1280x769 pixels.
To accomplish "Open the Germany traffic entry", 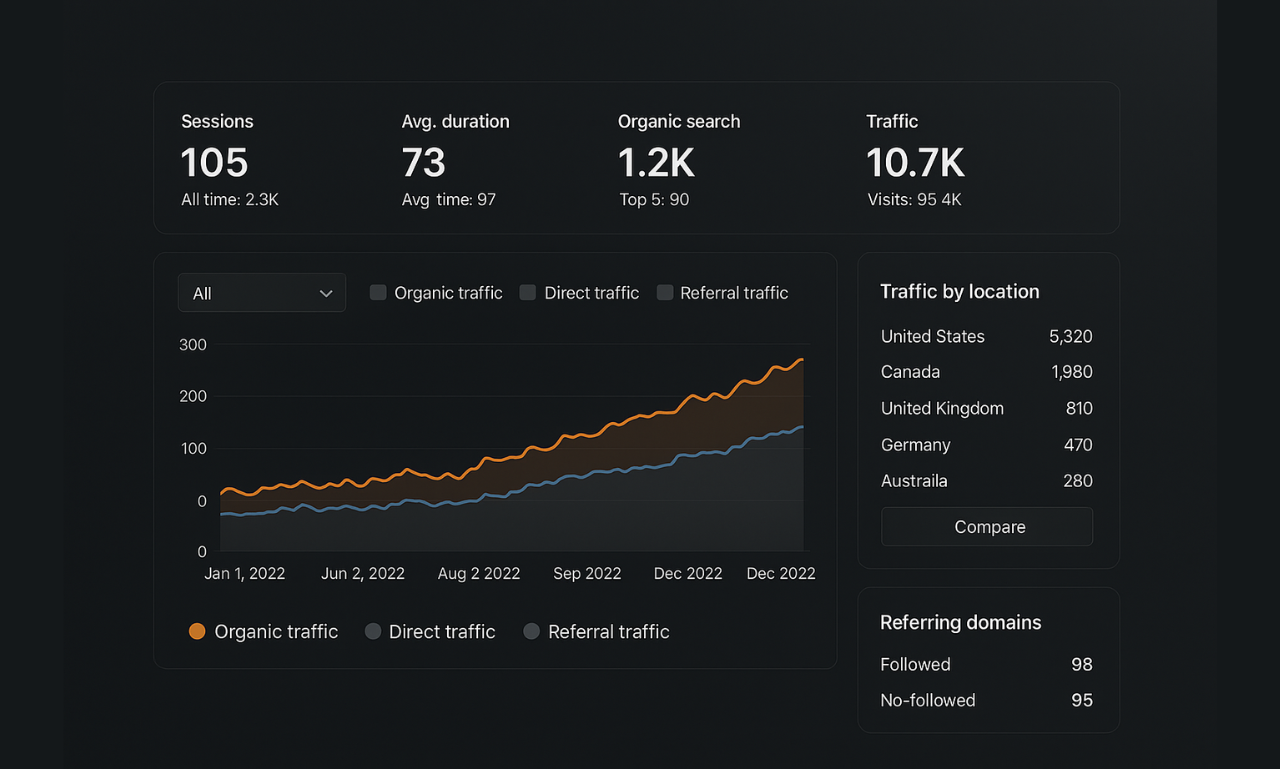I will pos(986,445).
